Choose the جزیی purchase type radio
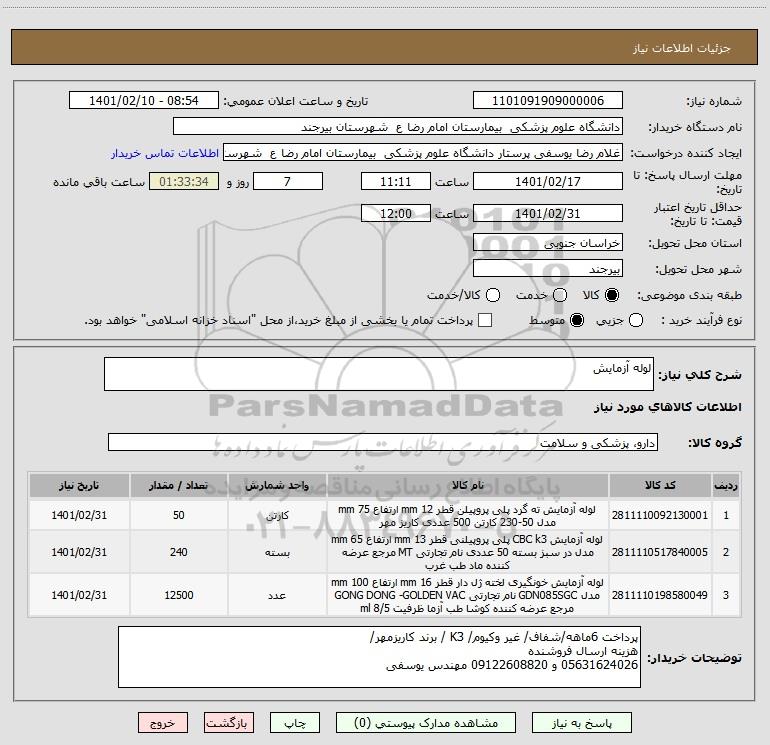Screen dimensions: 770x745 coord(636,321)
